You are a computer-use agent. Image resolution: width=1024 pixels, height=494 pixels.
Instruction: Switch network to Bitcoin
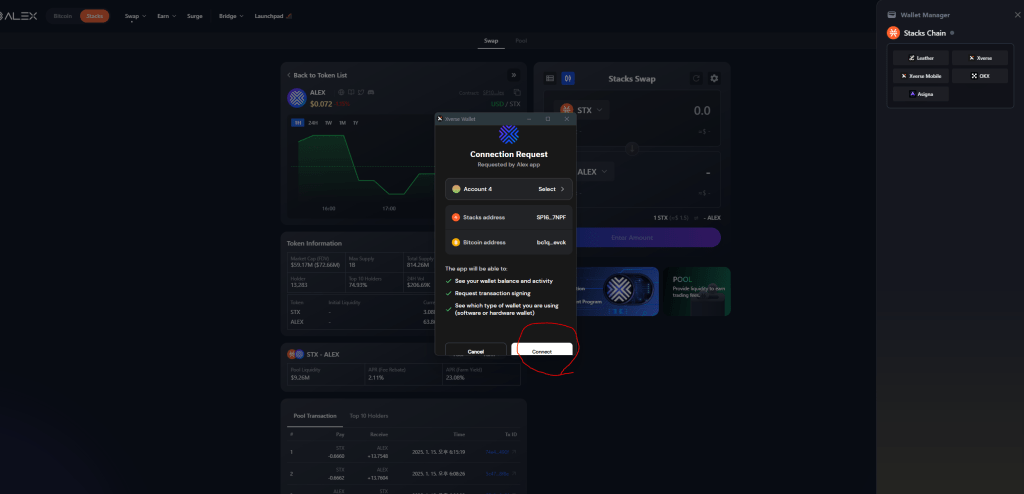(x=62, y=16)
